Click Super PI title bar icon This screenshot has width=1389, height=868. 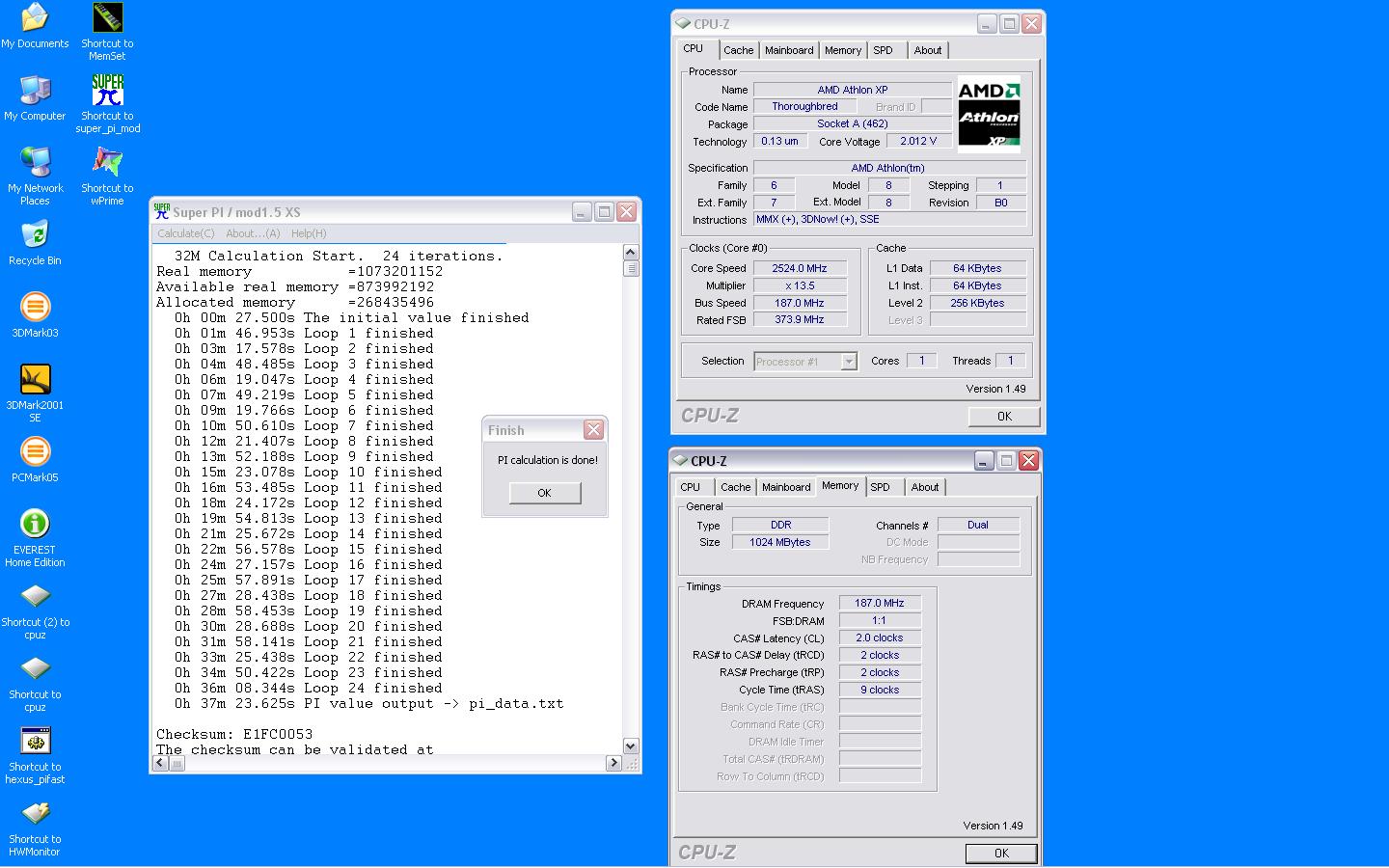162,211
